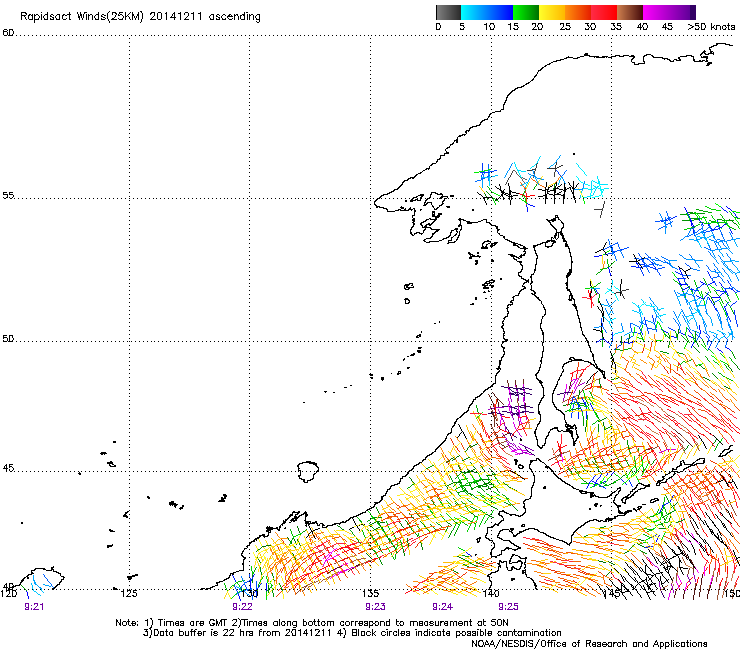Click the '9:24' swath time label
Viewport: 740px width, 650px height.
tap(442, 607)
